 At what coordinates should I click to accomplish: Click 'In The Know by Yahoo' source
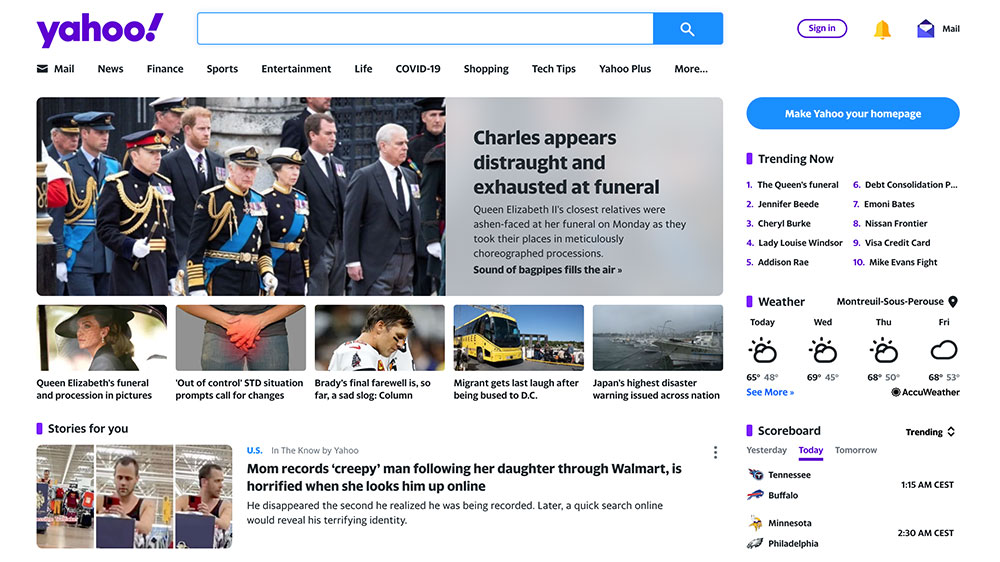click(314, 450)
